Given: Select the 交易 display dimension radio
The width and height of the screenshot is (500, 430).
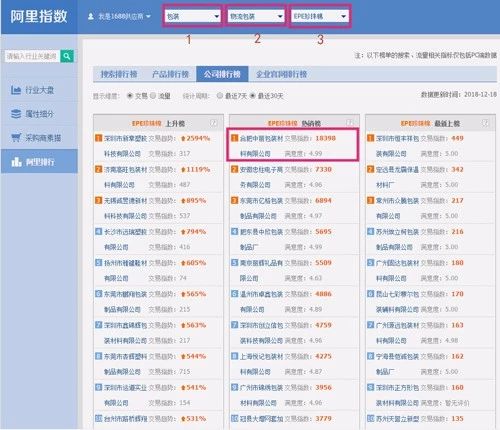Looking at the screenshot, I should [x=130, y=96].
